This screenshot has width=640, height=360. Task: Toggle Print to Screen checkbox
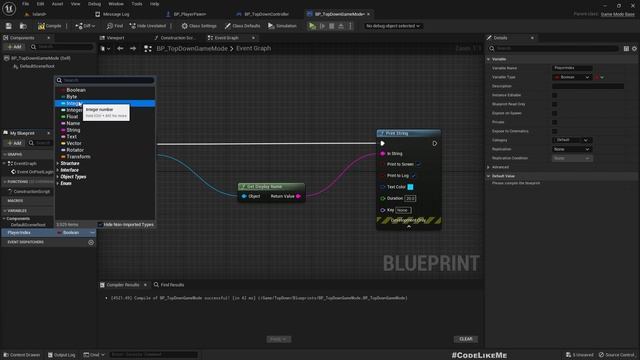418,164
